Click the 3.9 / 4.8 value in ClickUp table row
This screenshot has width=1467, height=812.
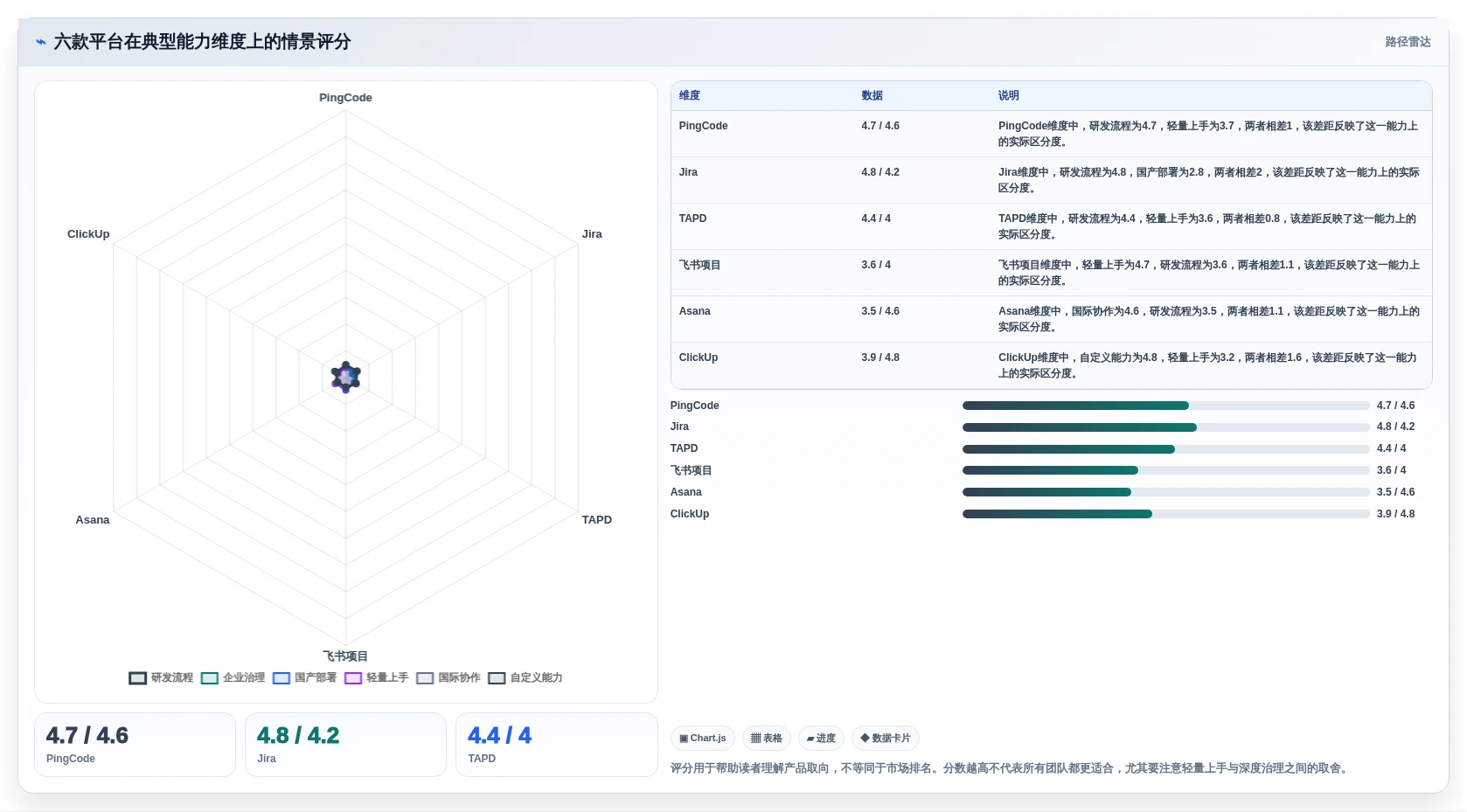pyautogui.click(x=880, y=357)
